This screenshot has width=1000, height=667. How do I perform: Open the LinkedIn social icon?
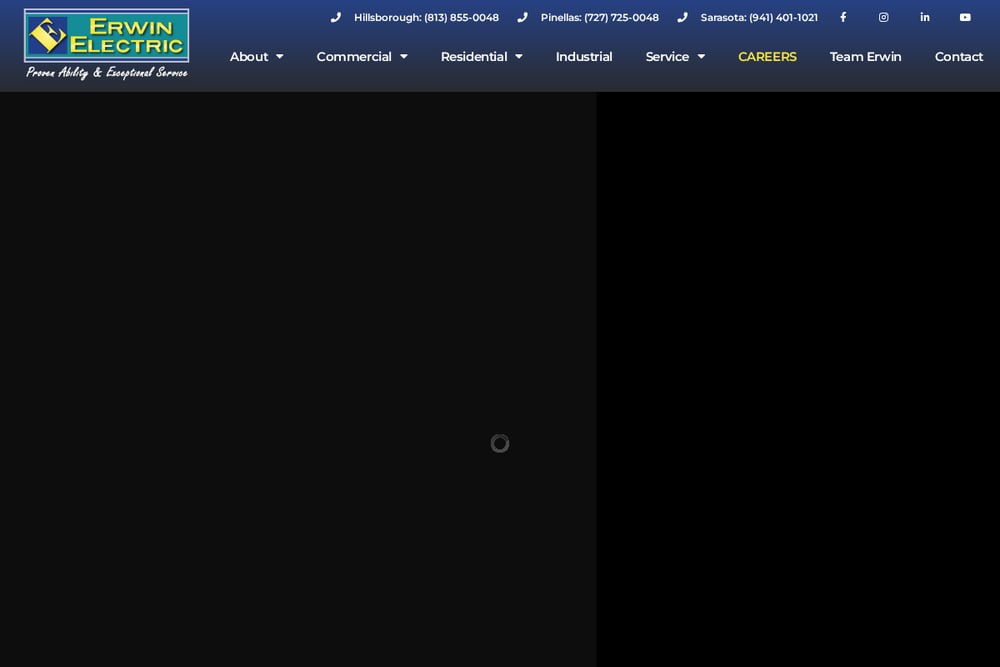[925, 17]
